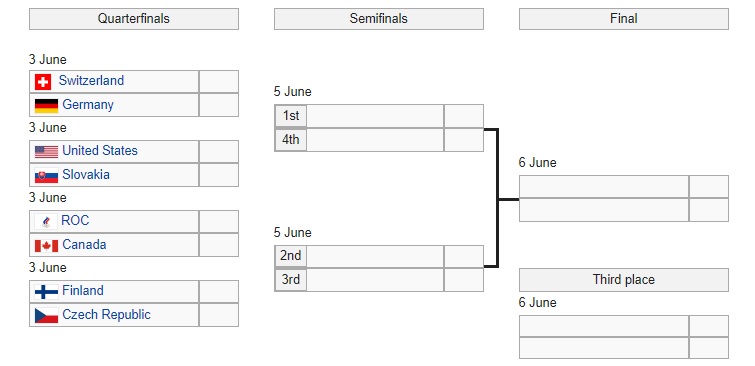
Task: Click the Slovakia flag icon
Action: click(x=46, y=175)
